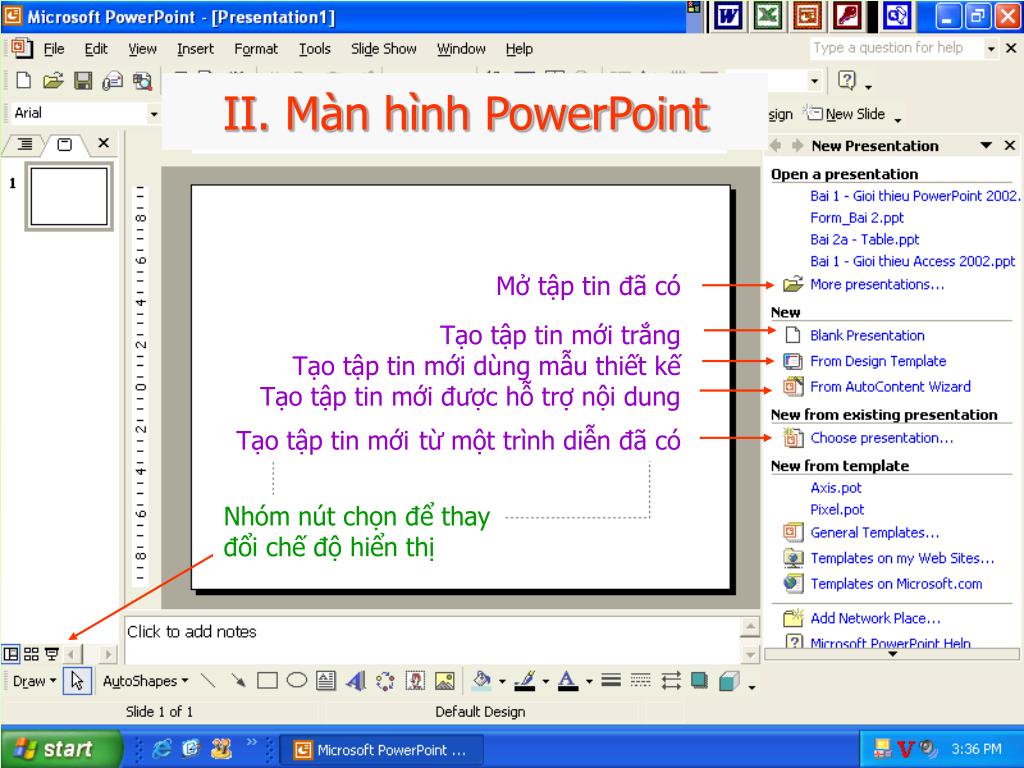Click the Search icon beside the E-mail icon
The height and width of the screenshot is (768, 1024).
pyautogui.click(x=142, y=80)
